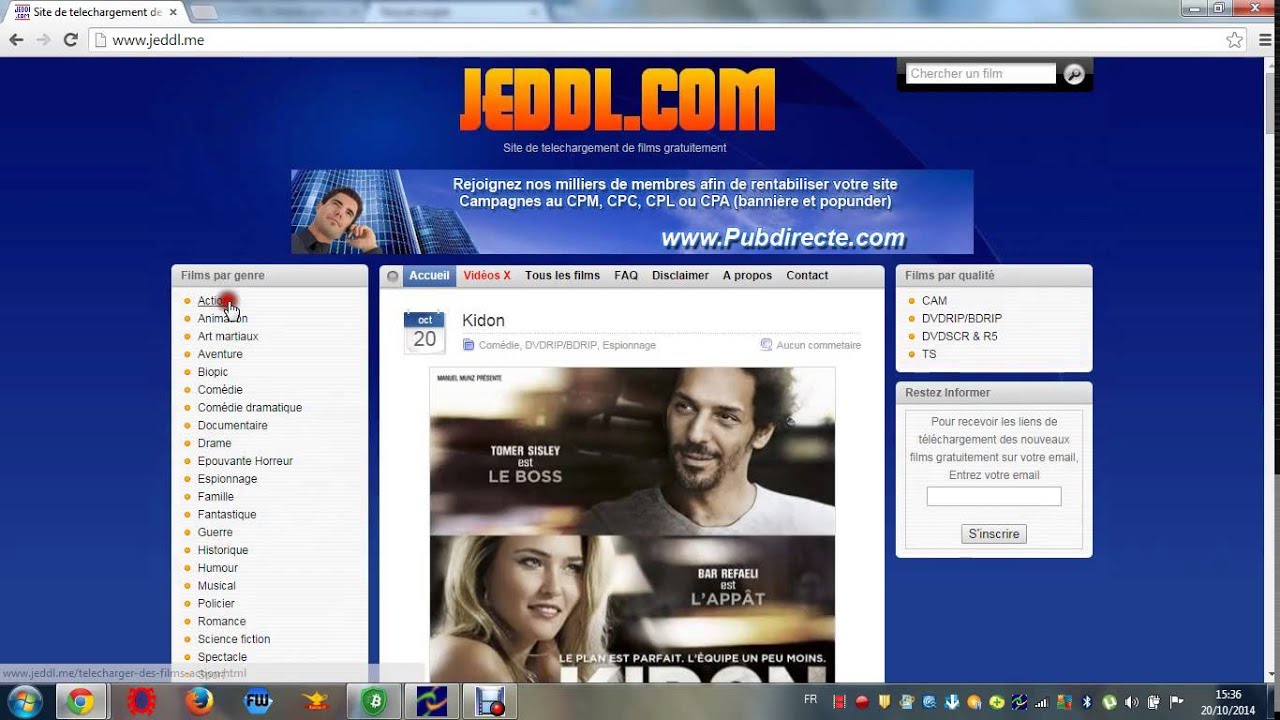
Task: Reload the page with refresh icon
Action: tap(70, 40)
